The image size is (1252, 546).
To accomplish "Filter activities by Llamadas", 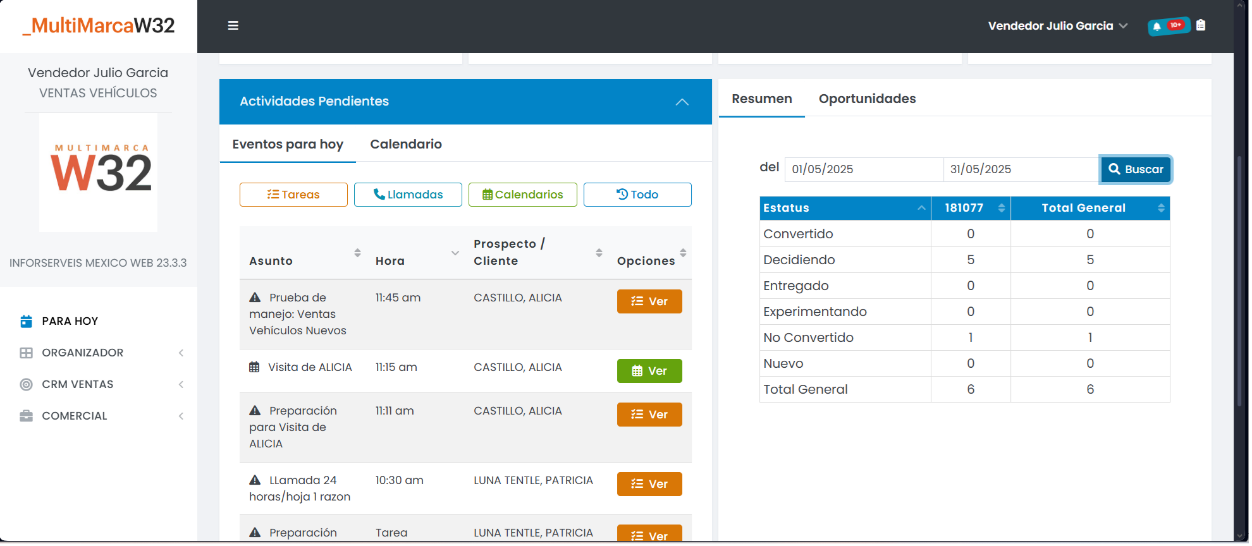I will (408, 195).
